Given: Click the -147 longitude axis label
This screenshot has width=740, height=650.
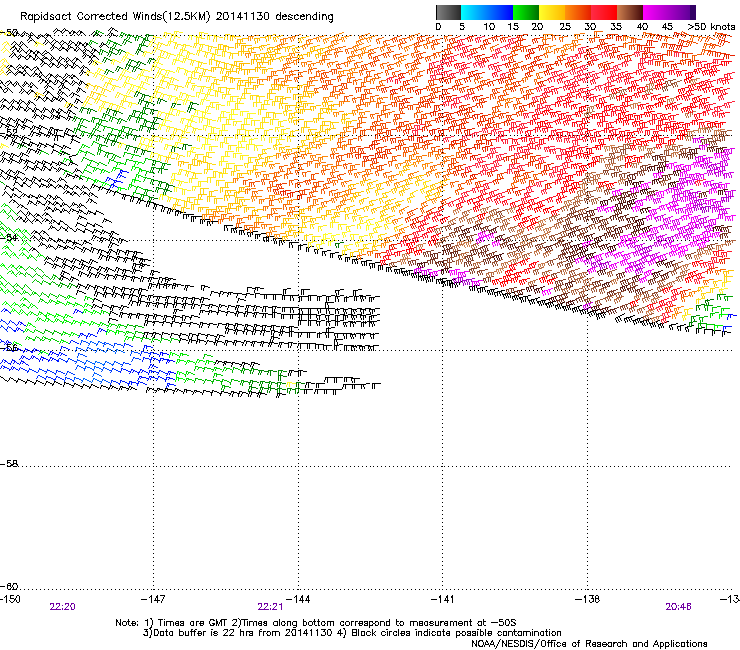Looking at the screenshot, I should pyautogui.click(x=153, y=599).
